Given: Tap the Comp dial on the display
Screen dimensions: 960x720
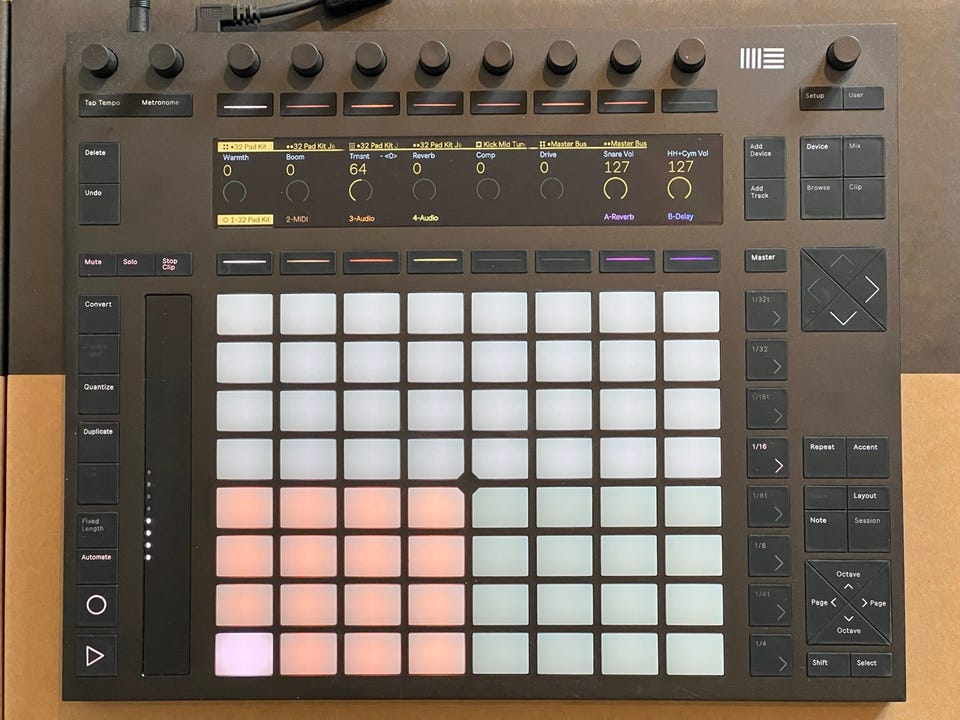Looking at the screenshot, I should [488, 189].
